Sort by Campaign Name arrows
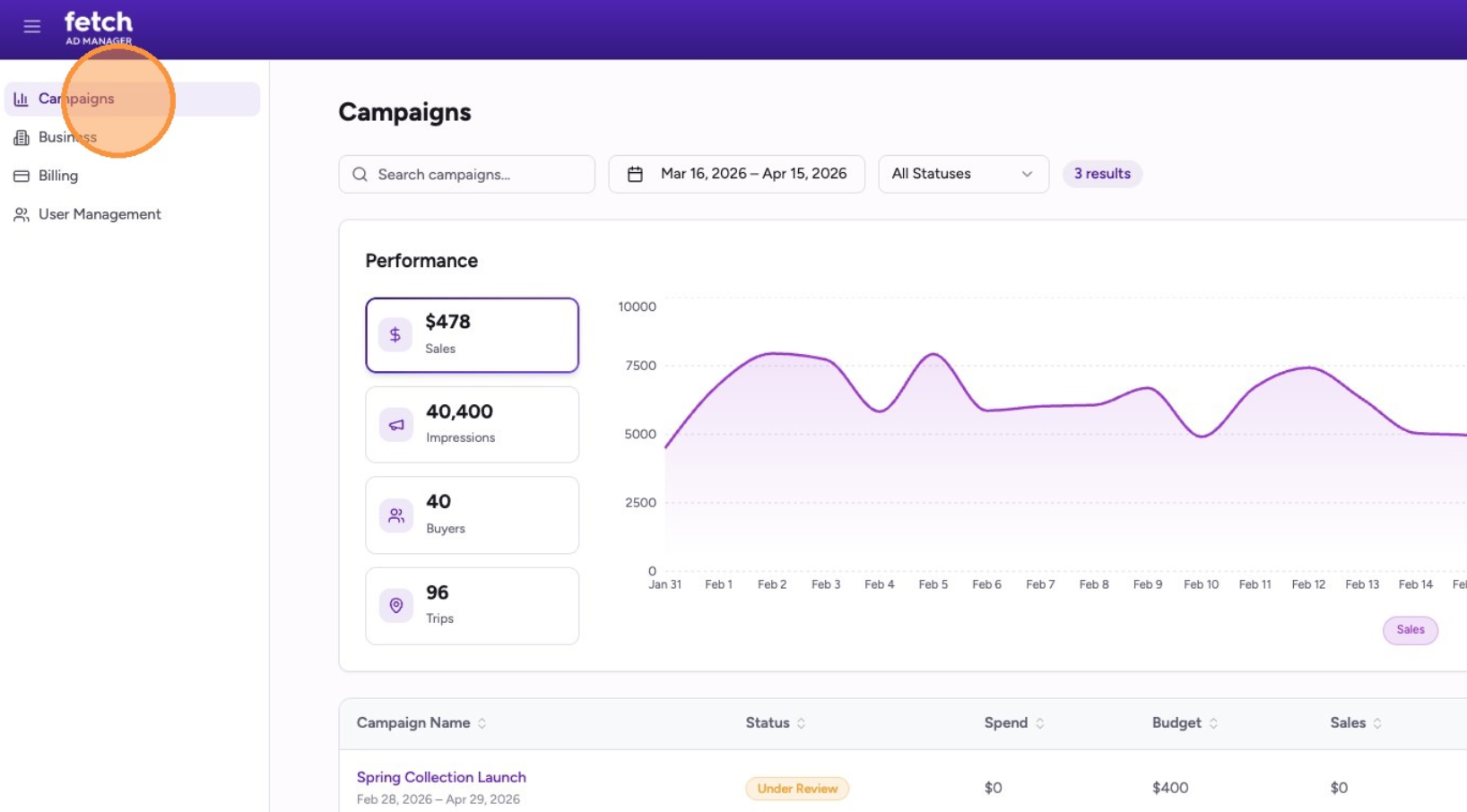 [482, 723]
